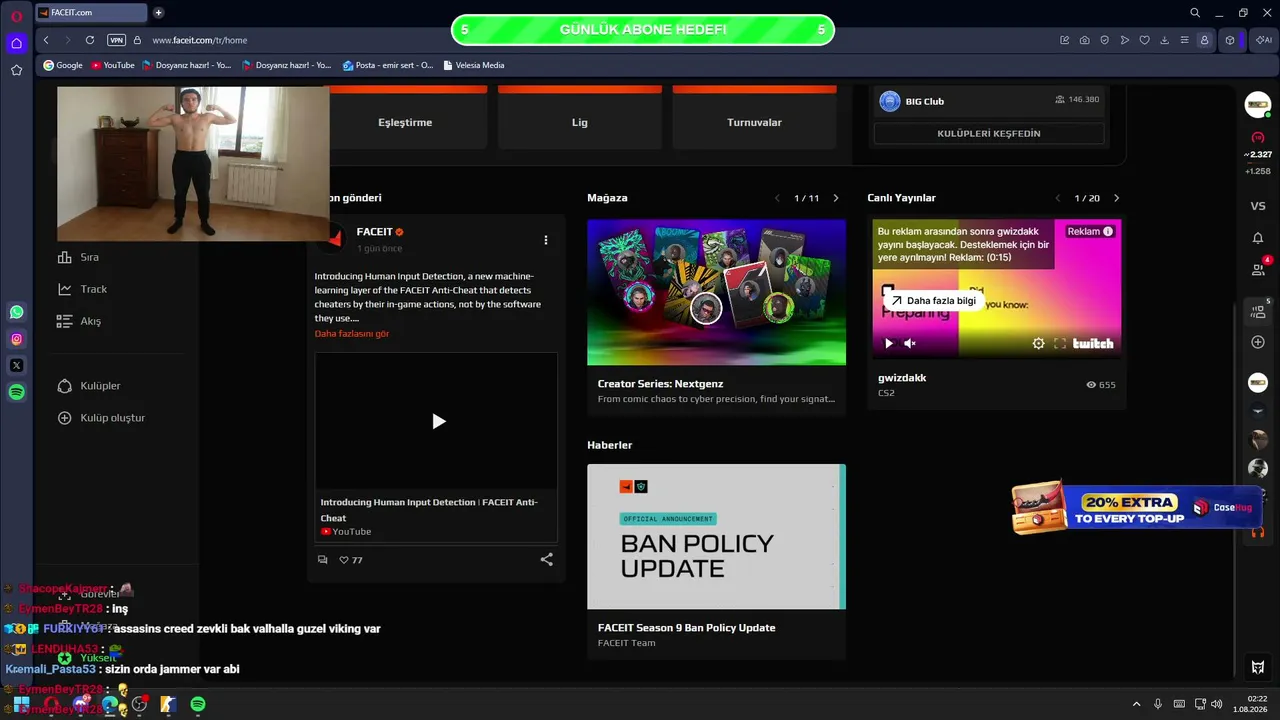Open the Opera easy setup icon
The height and width of the screenshot is (720, 1280).
click(1185, 40)
